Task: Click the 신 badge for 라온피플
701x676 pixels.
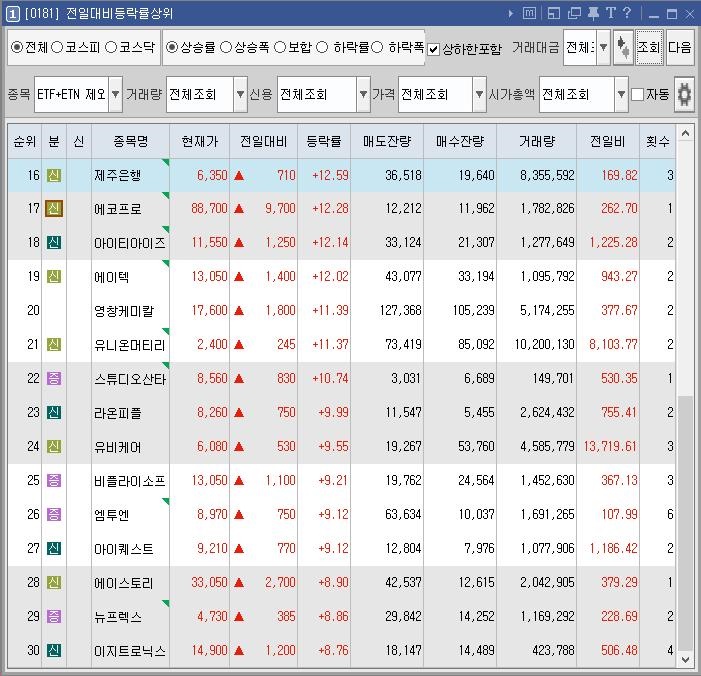Action: [x=54, y=412]
